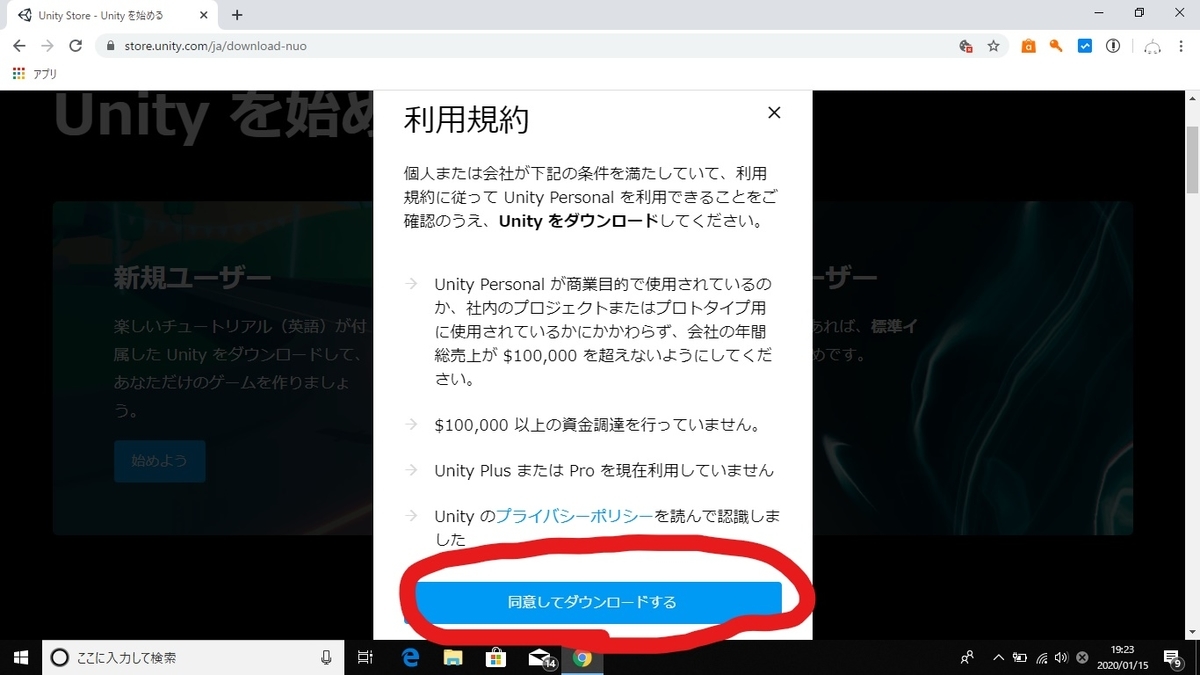The height and width of the screenshot is (675, 1200).
Task: Open Chrome three-dot menu
Action: click(1182, 46)
